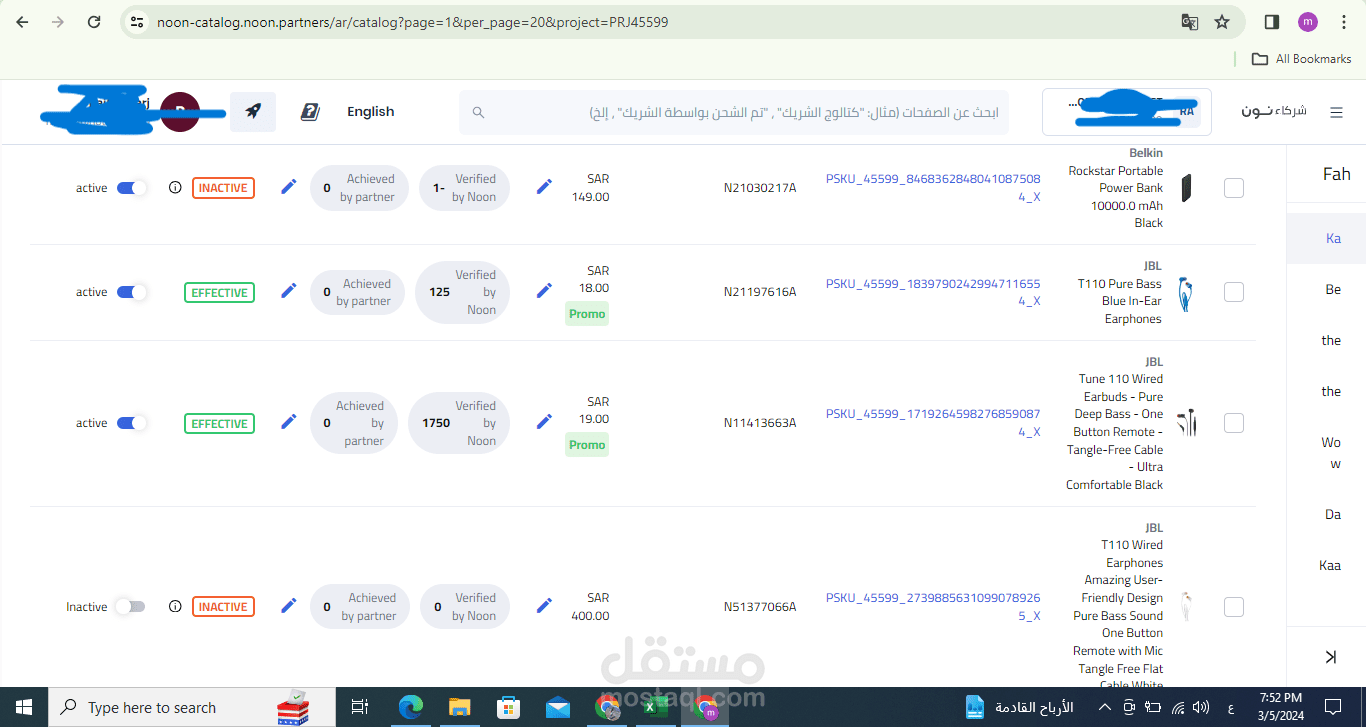
Task: Edit stock pencil for the N51377066A row
Action: tap(288, 606)
